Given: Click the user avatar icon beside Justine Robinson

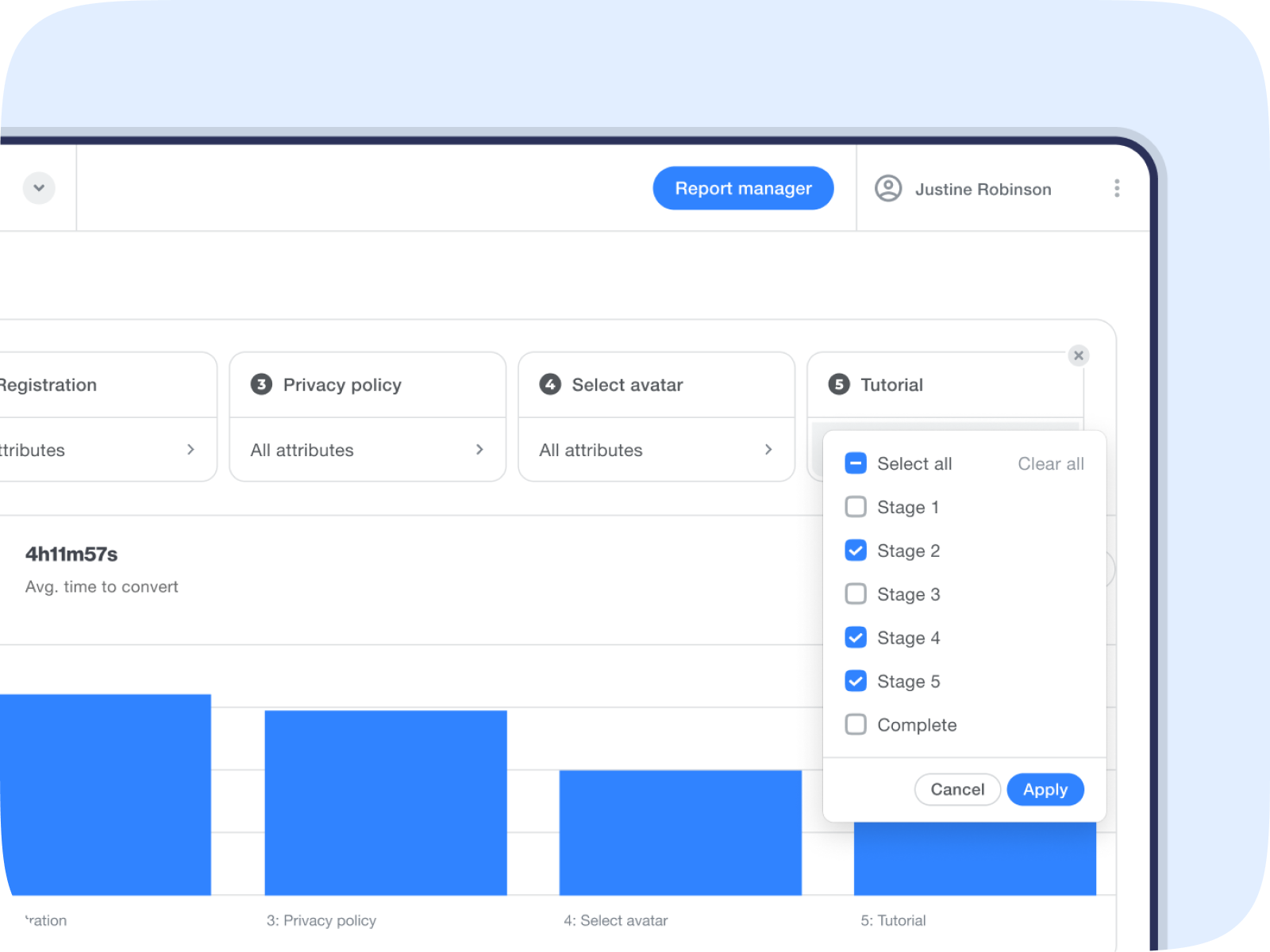Looking at the screenshot, I should 888,188.
